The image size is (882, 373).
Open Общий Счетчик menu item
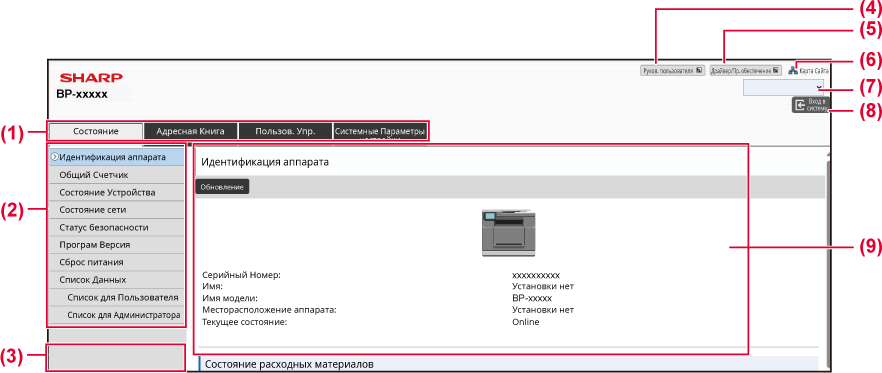[x=116, y=174]
